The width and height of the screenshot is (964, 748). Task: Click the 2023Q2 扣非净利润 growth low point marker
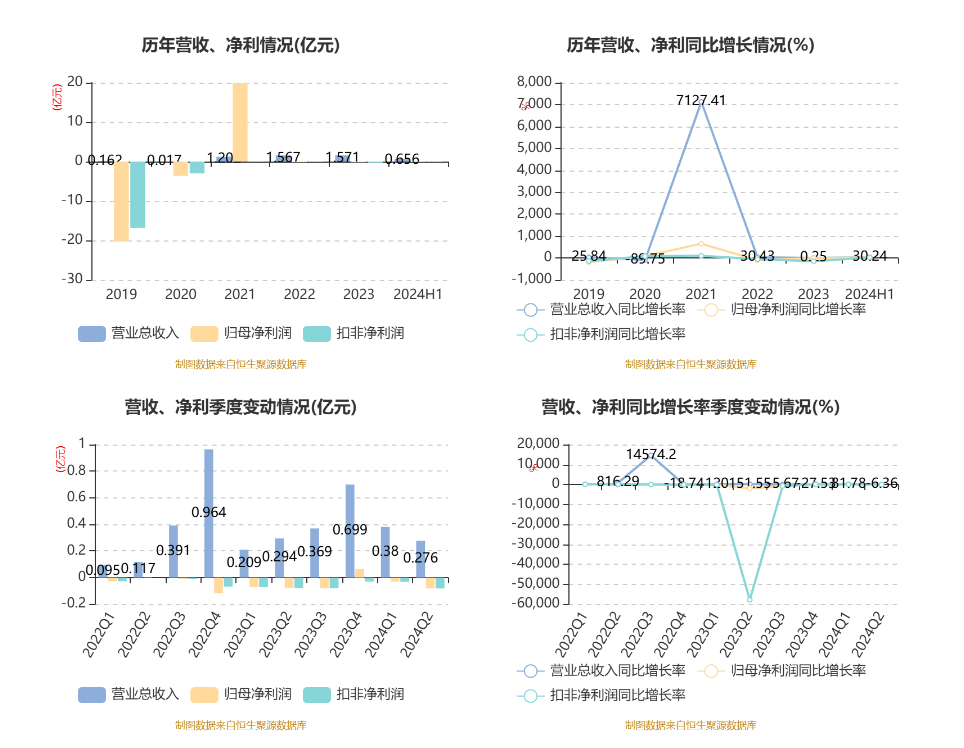(749, 599)
